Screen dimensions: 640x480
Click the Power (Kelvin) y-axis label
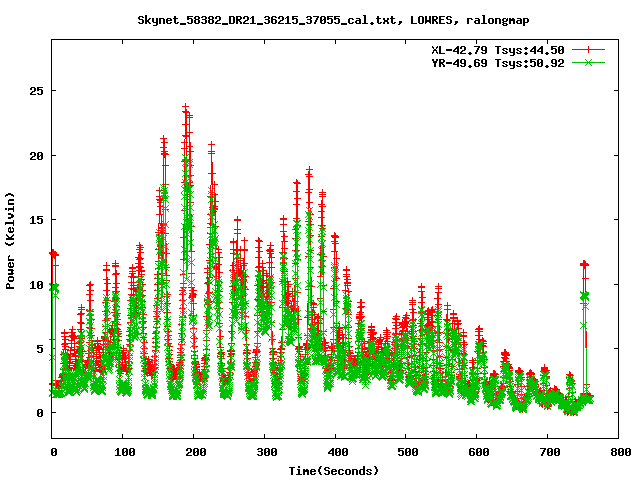(10, 240)
